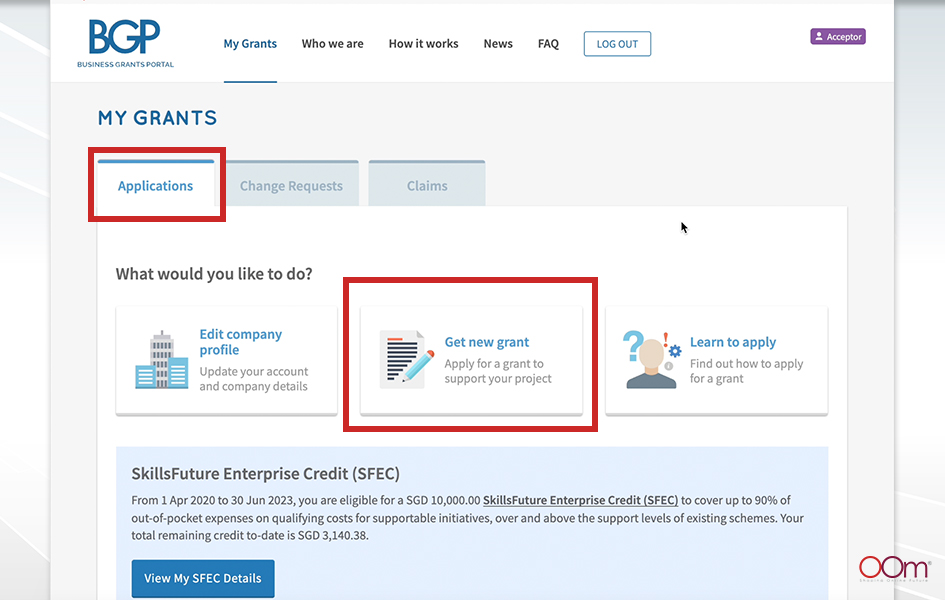Click the SkillsFuture Enterprise Credit (SFEC) heading
The width and height of the screenshot is (945, 600).
coord(265,473)
